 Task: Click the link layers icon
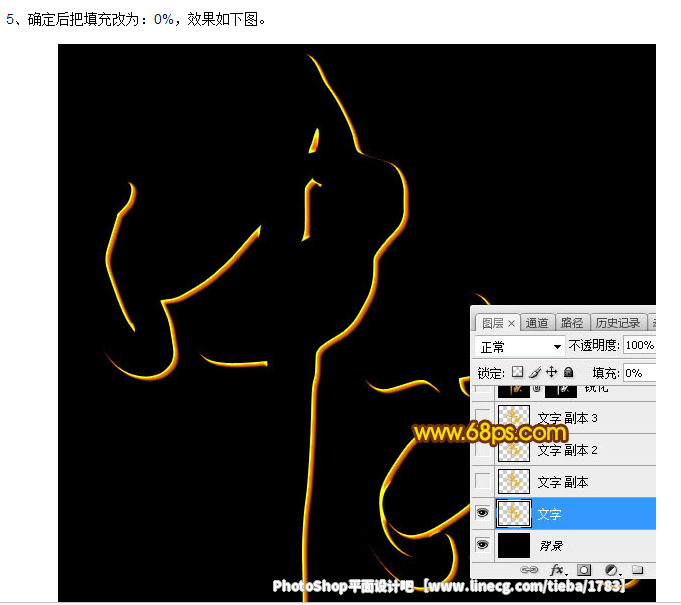531,569
